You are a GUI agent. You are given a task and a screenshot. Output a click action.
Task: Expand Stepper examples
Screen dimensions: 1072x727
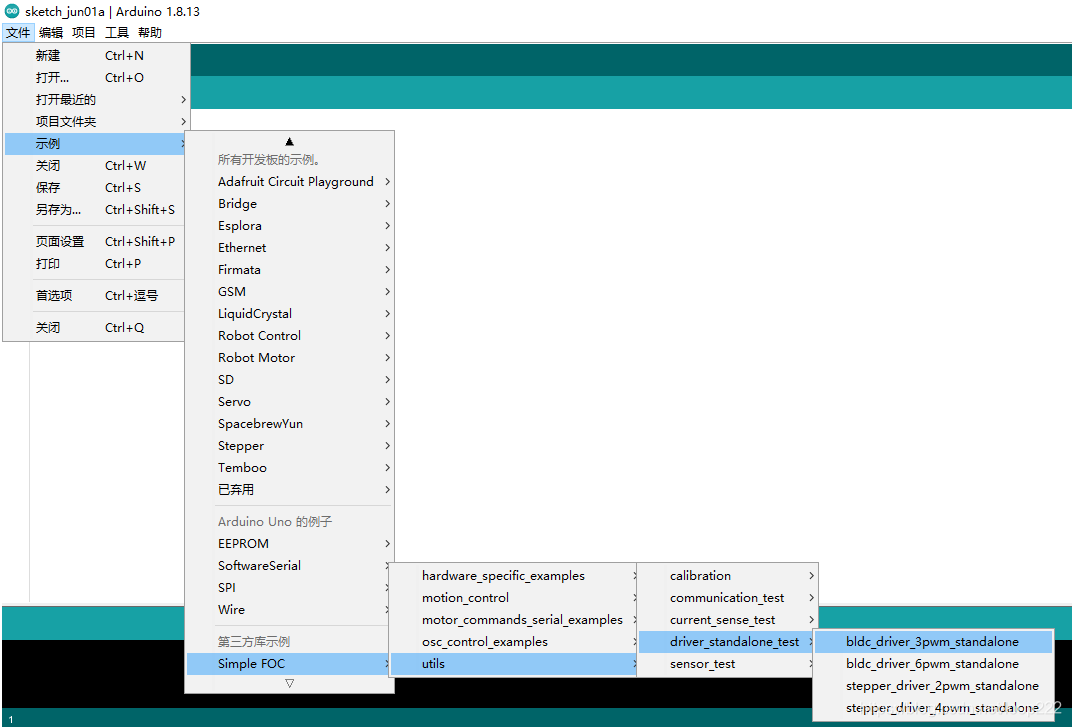pyautogui.click(x=289, y=445)
